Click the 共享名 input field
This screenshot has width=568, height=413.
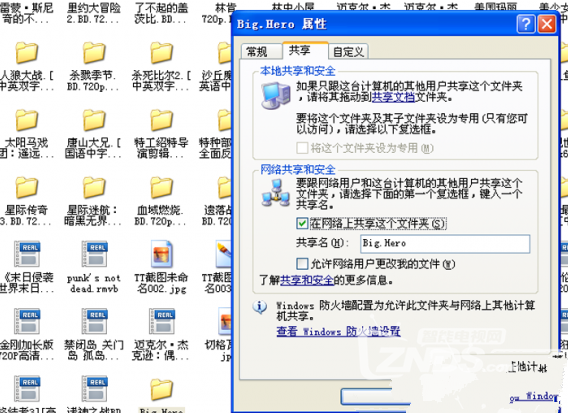[445, 243]
